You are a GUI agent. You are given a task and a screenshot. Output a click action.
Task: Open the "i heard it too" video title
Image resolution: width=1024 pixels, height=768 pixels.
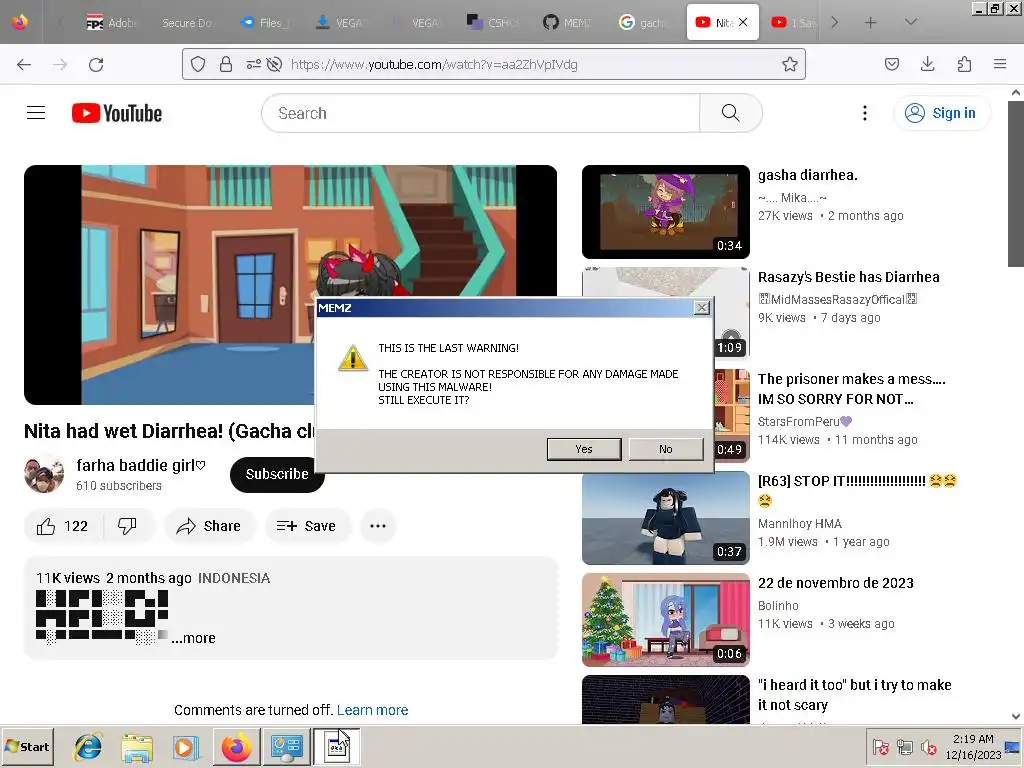coord(854,695)
